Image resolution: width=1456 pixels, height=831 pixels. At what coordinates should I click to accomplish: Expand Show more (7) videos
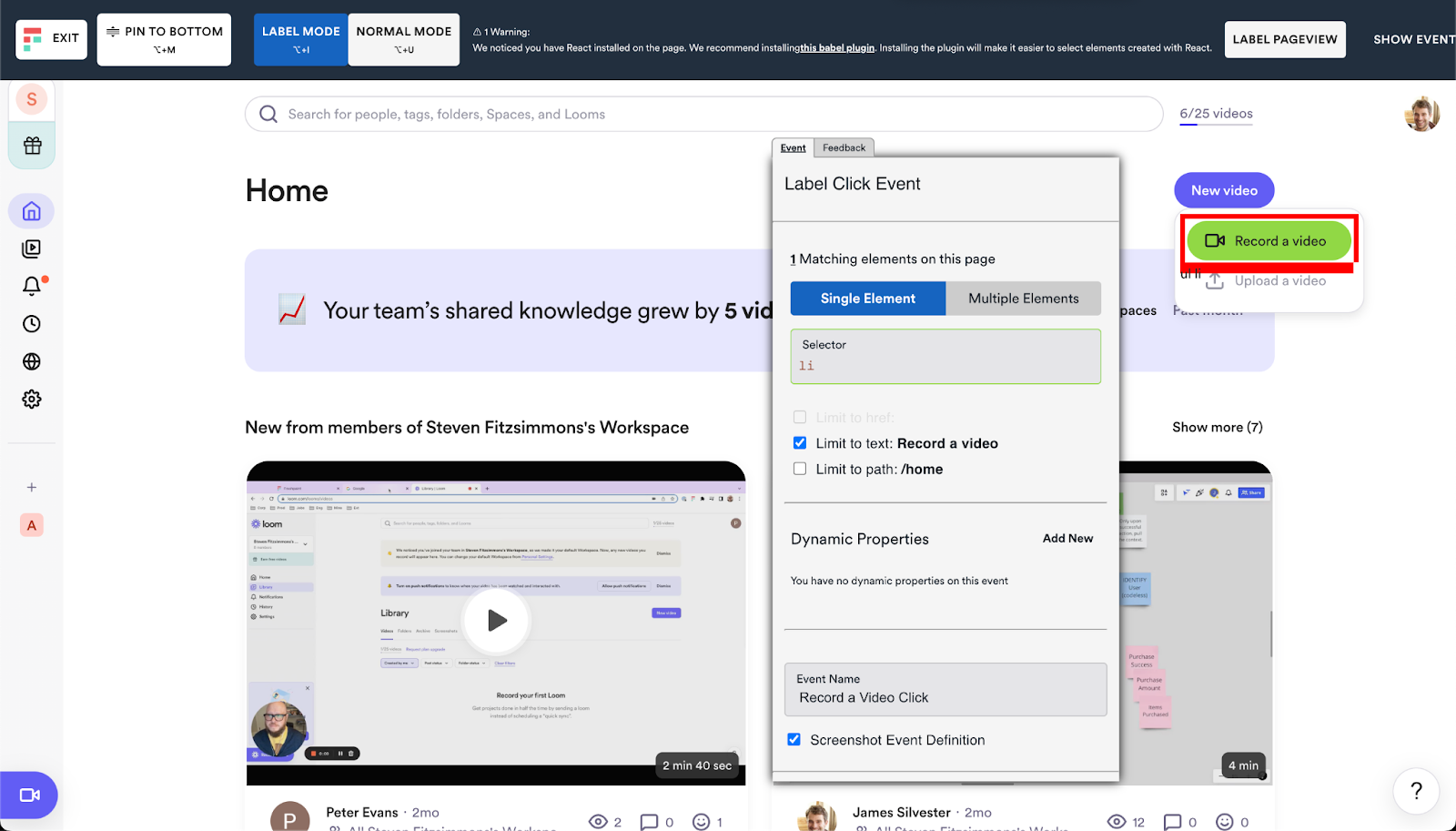[x=1217, y=428]
